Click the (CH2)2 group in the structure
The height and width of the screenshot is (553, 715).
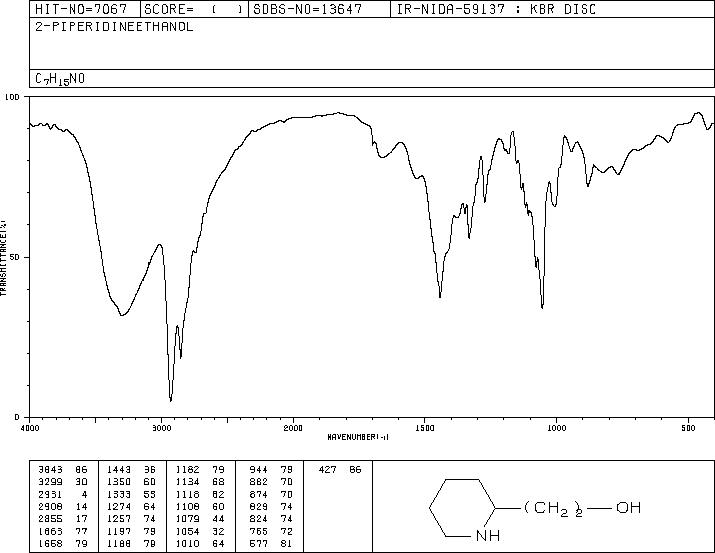[x=552, y=508]
